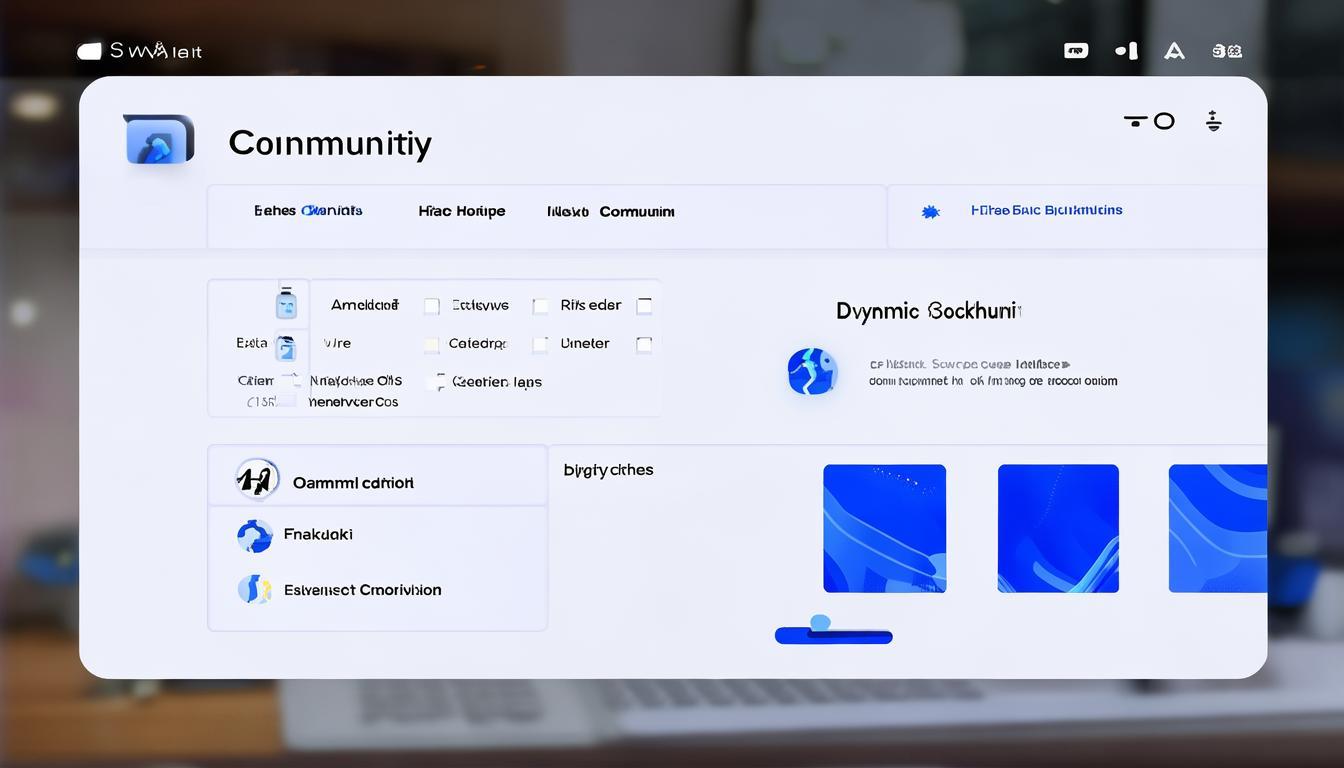Click the blue slider handle below thumbnails
The height and width of the screenshot is (768, 1344).
click(x=820, y=624)
